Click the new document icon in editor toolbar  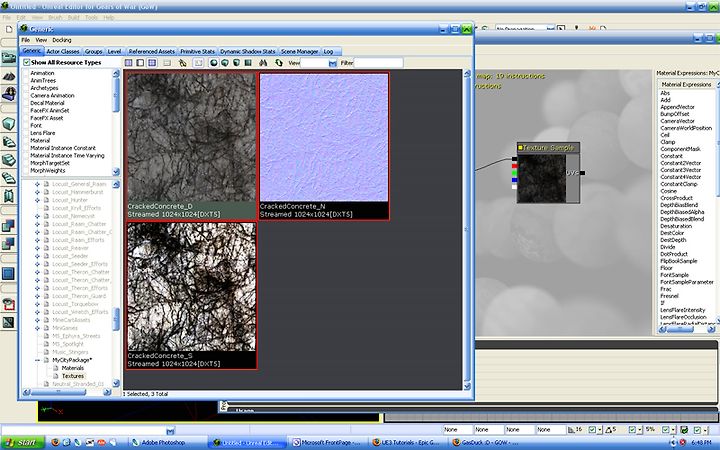pos(9,29)
